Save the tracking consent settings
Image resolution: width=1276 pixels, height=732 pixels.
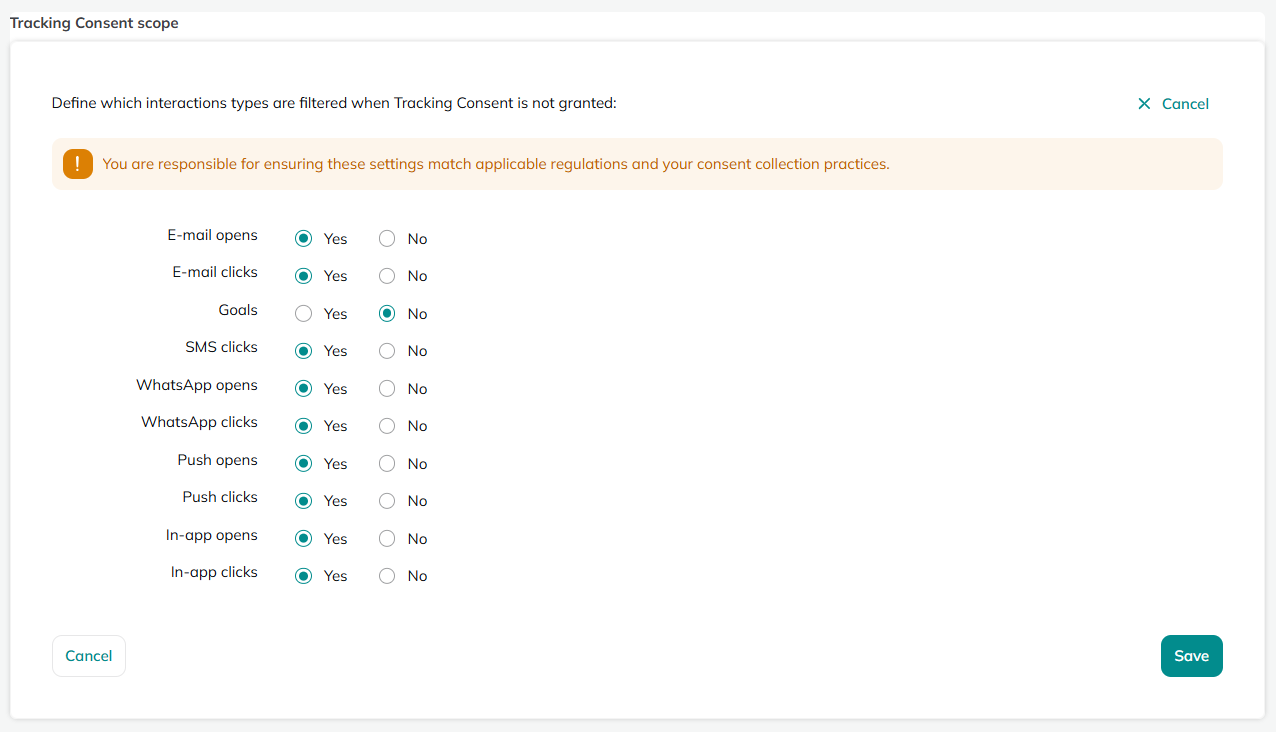[x=1192, y=656]
